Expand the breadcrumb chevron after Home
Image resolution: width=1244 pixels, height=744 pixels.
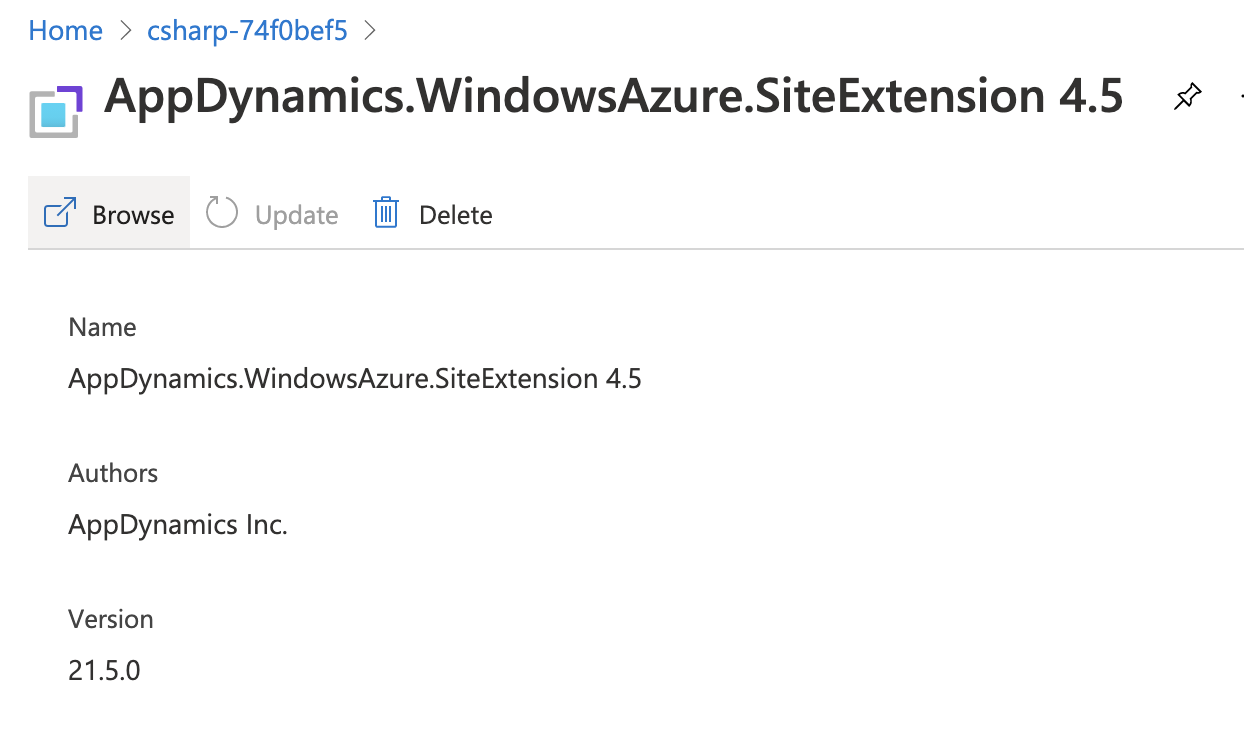[126, 31]
